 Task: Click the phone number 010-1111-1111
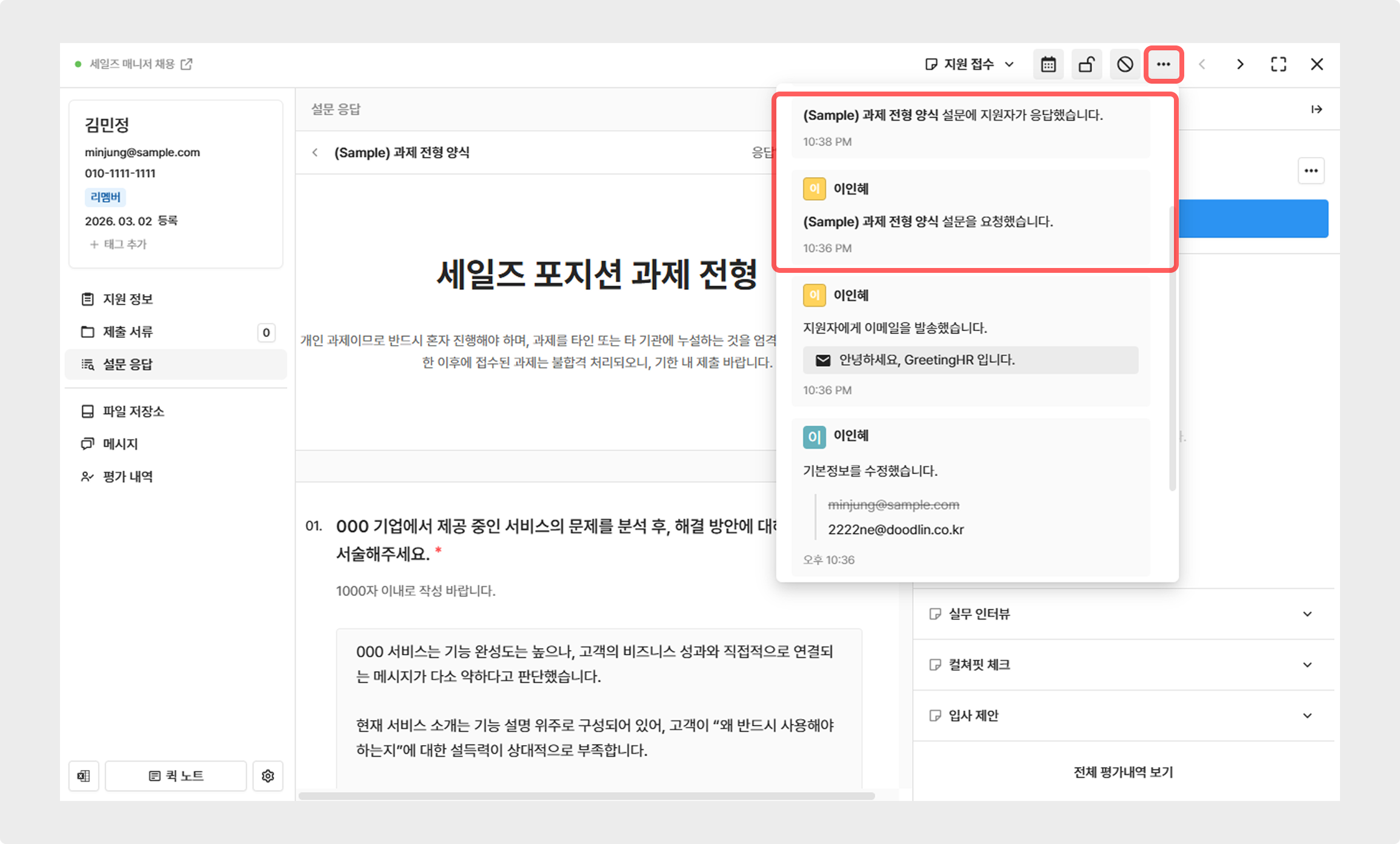pos(120,173)
